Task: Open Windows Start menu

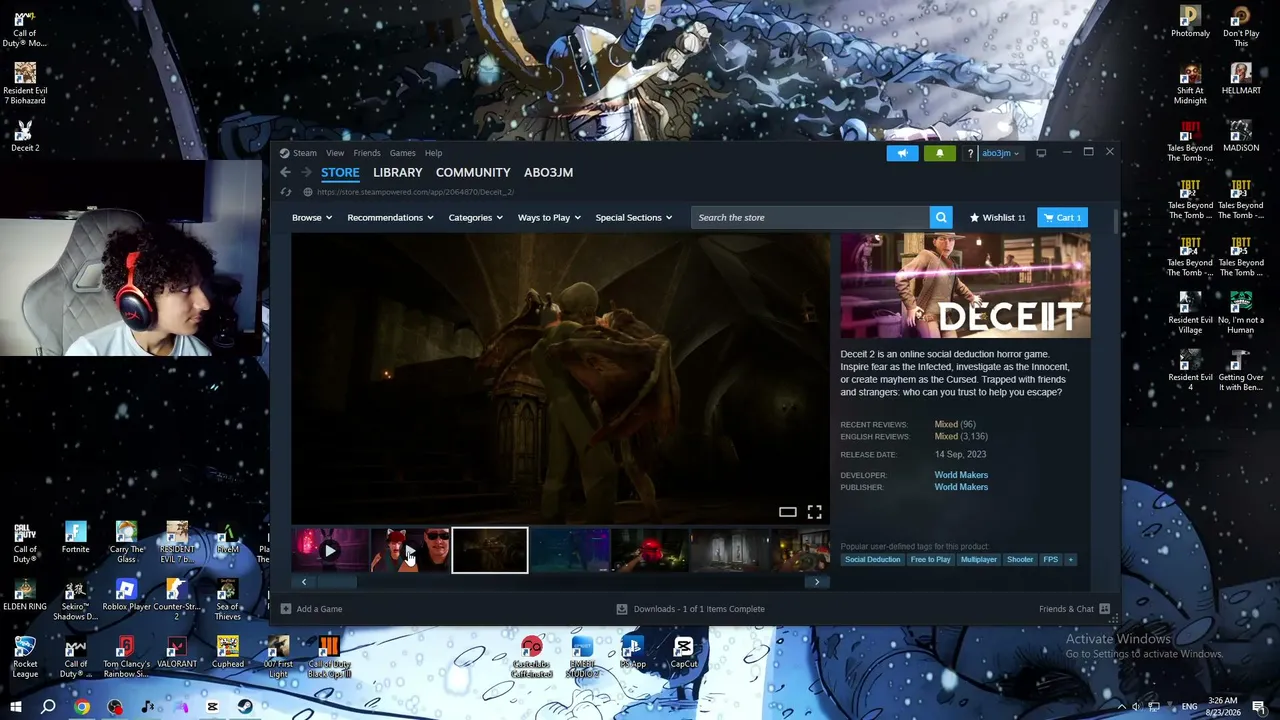Action: coord(16,707)
